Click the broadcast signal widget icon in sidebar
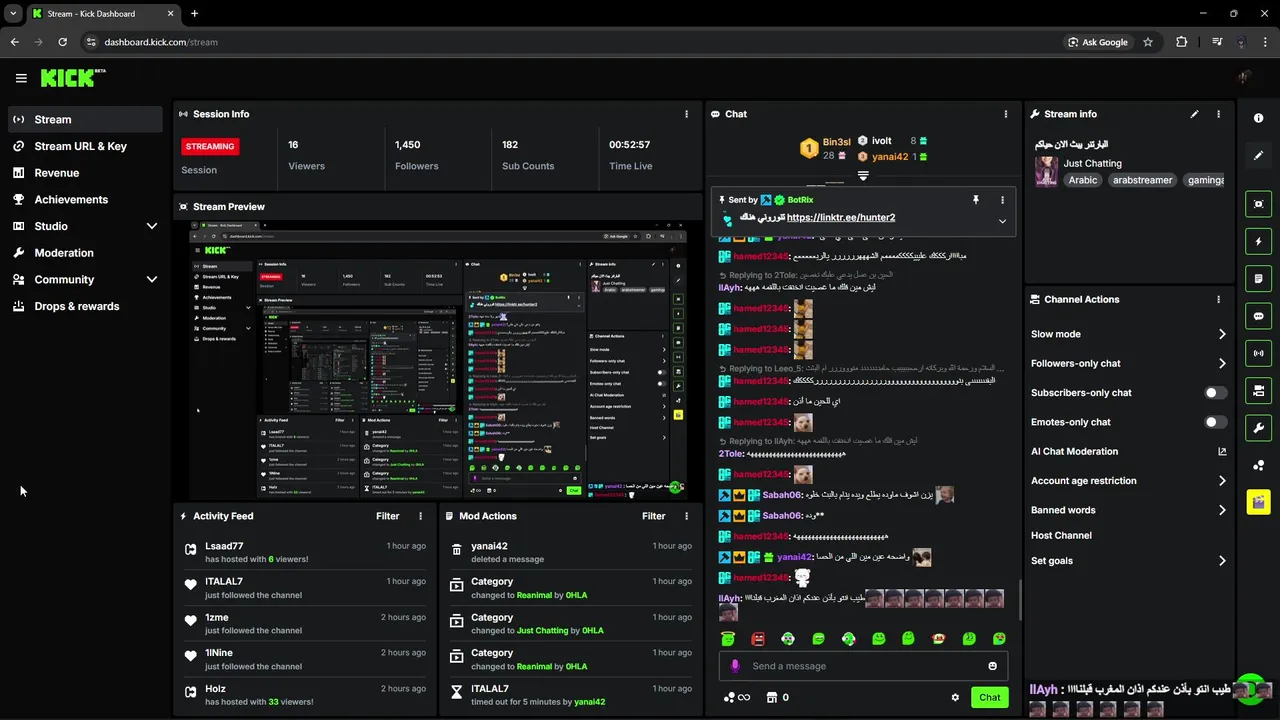The height and width of the screenshot is (720, 1280). point(1258,353)
